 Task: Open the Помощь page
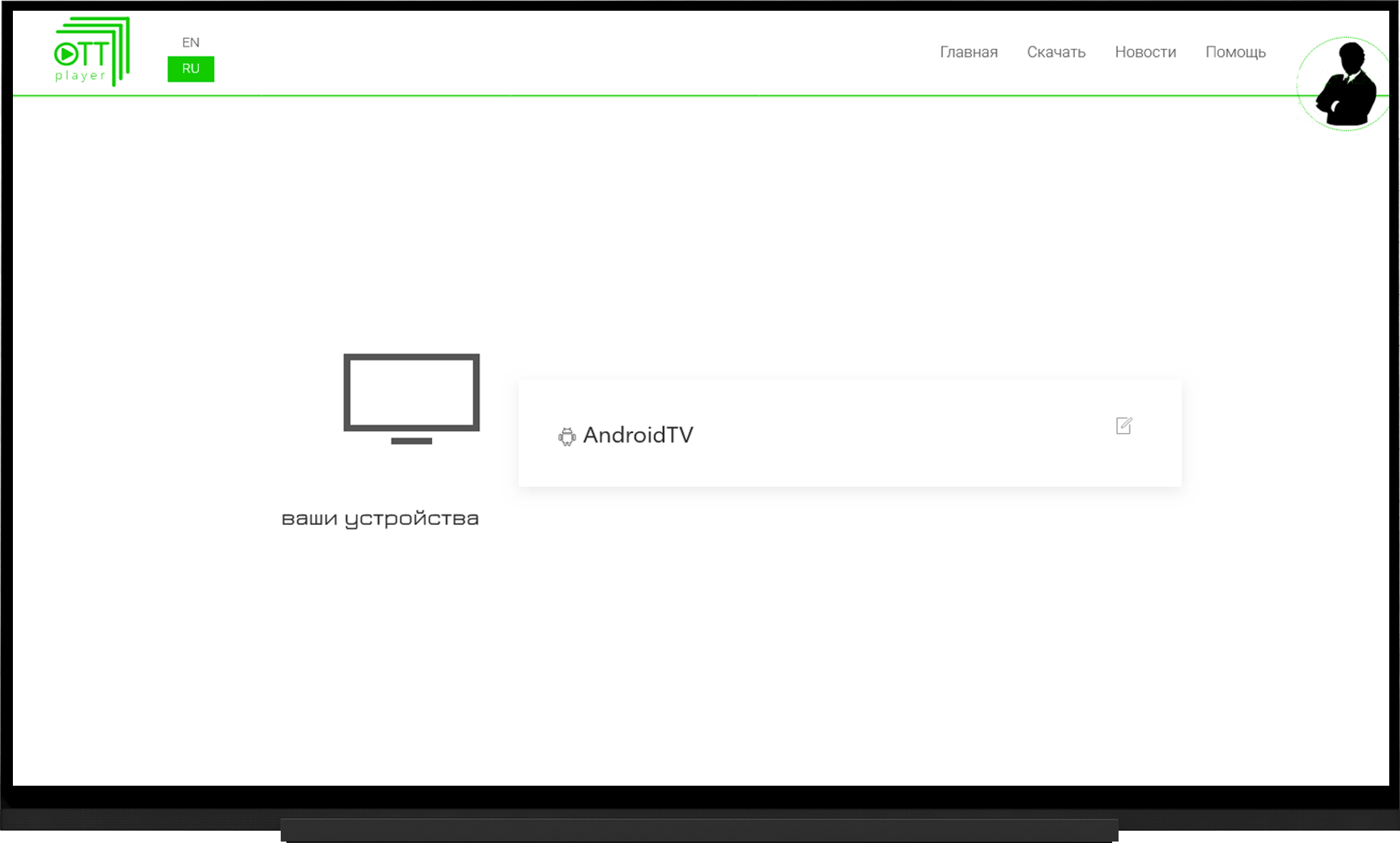[x=1235, y=53]
